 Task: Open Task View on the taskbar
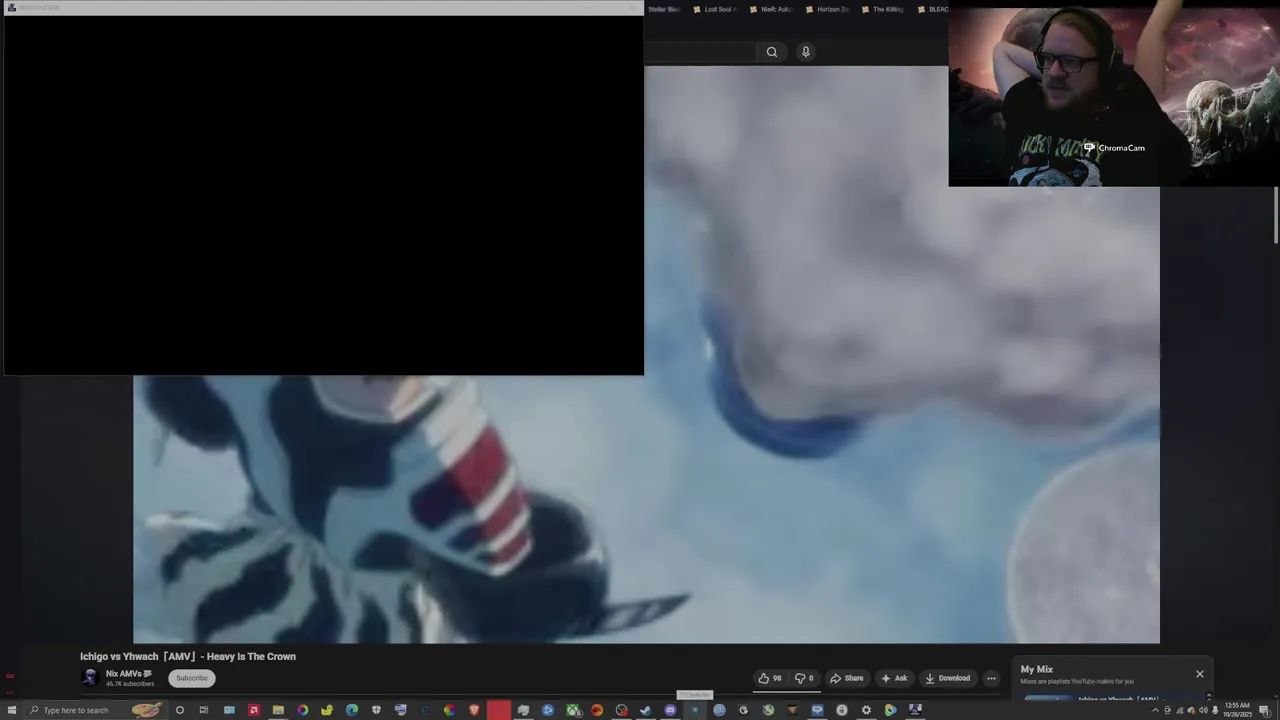click(x=204, y=710)
